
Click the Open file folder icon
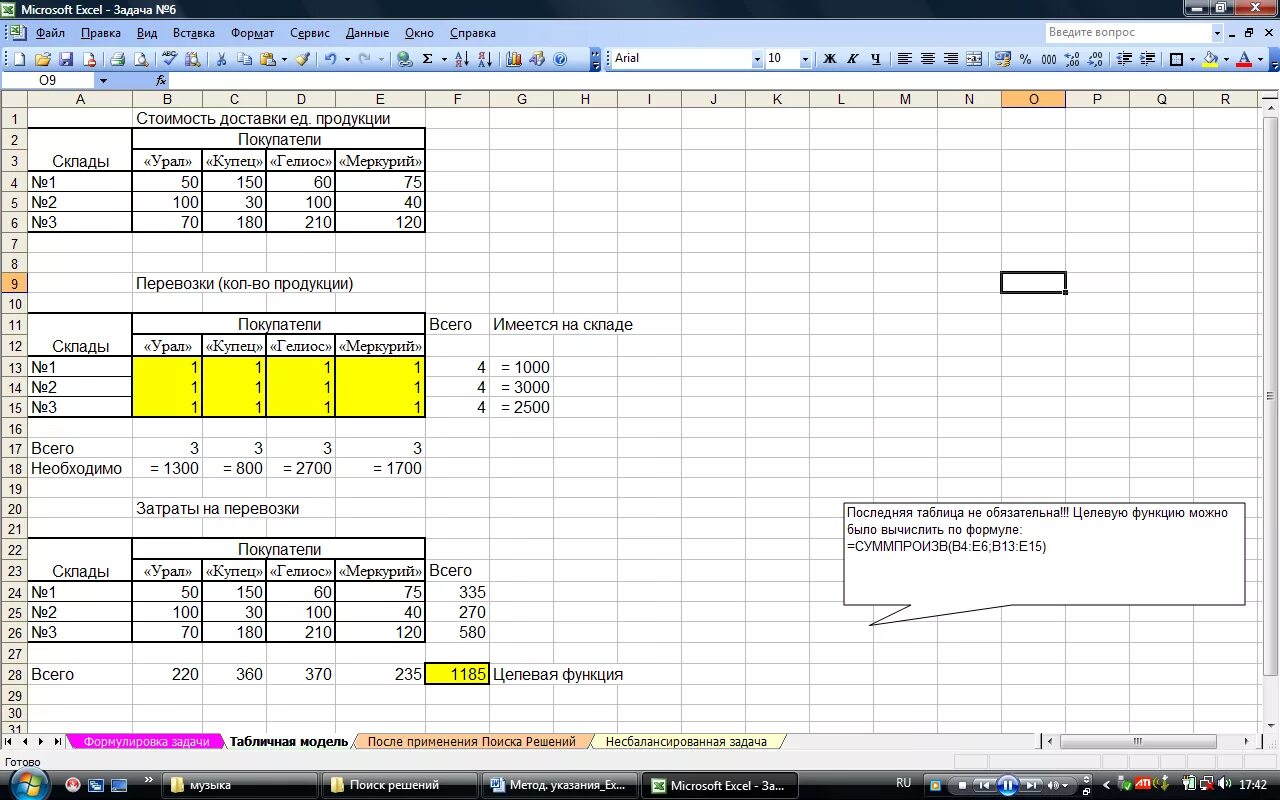[x=43, y=59]
